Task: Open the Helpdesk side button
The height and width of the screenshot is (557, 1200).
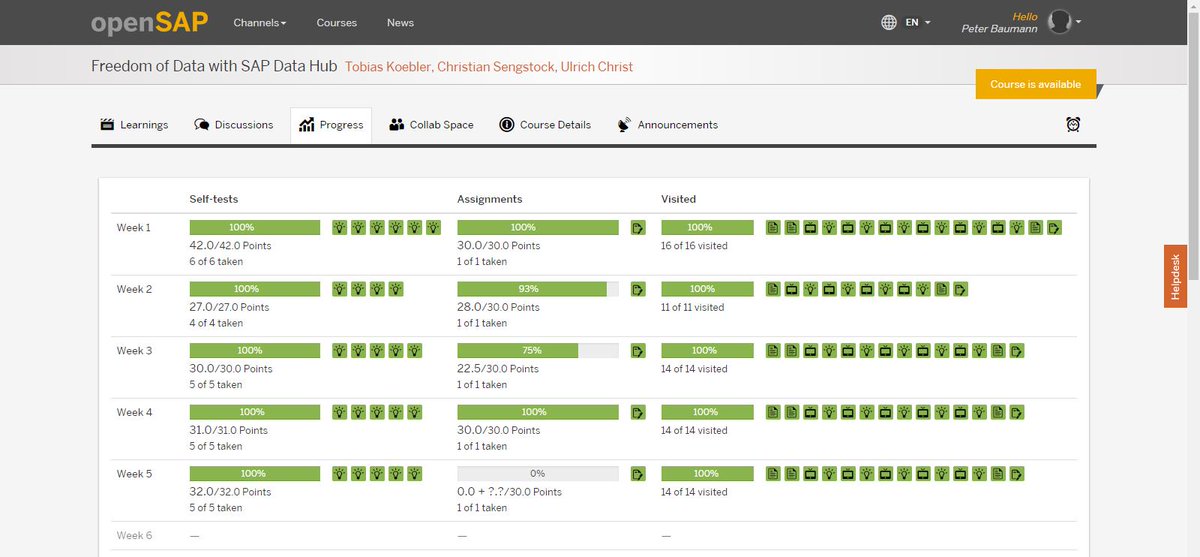Action: [x=1175, y=276]
